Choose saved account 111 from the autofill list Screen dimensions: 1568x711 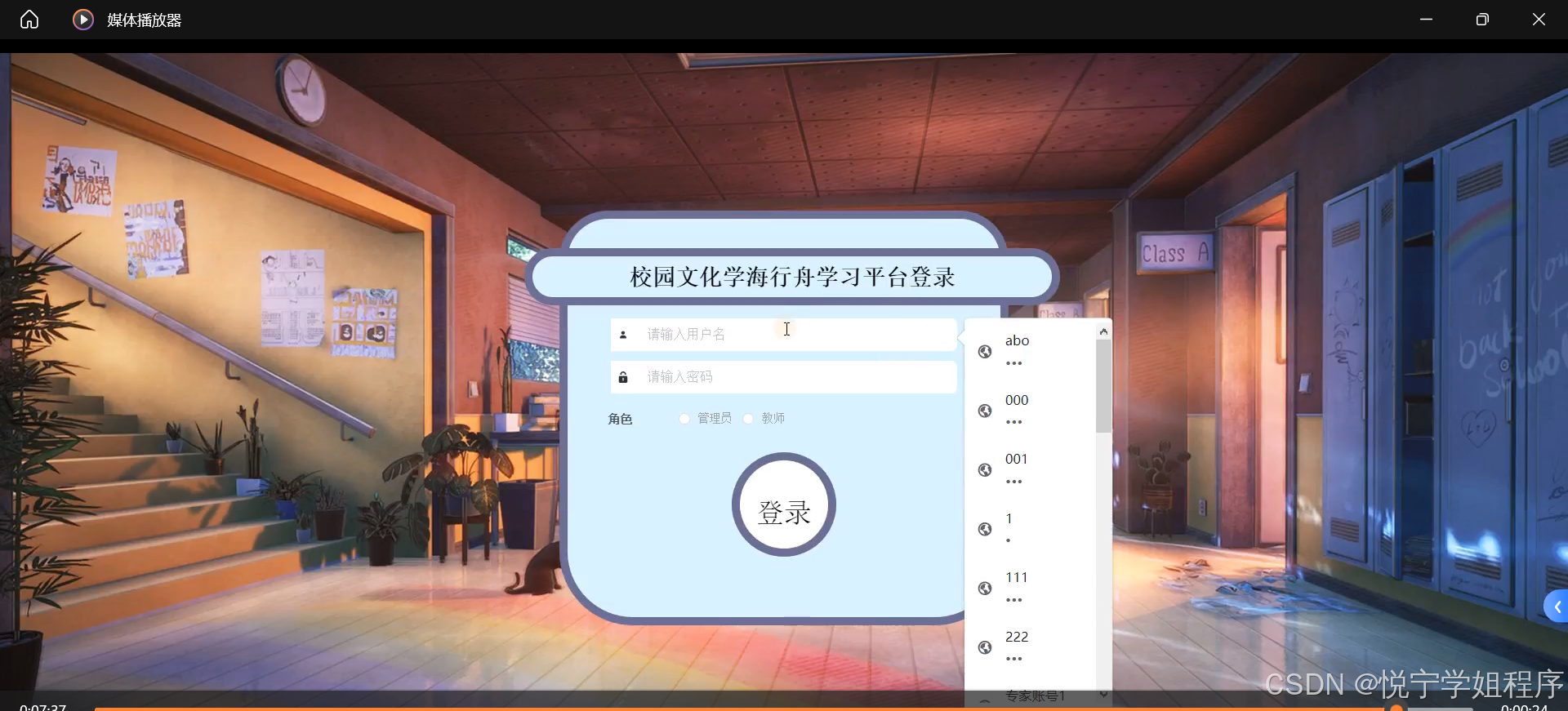[x=1031, y=588]
